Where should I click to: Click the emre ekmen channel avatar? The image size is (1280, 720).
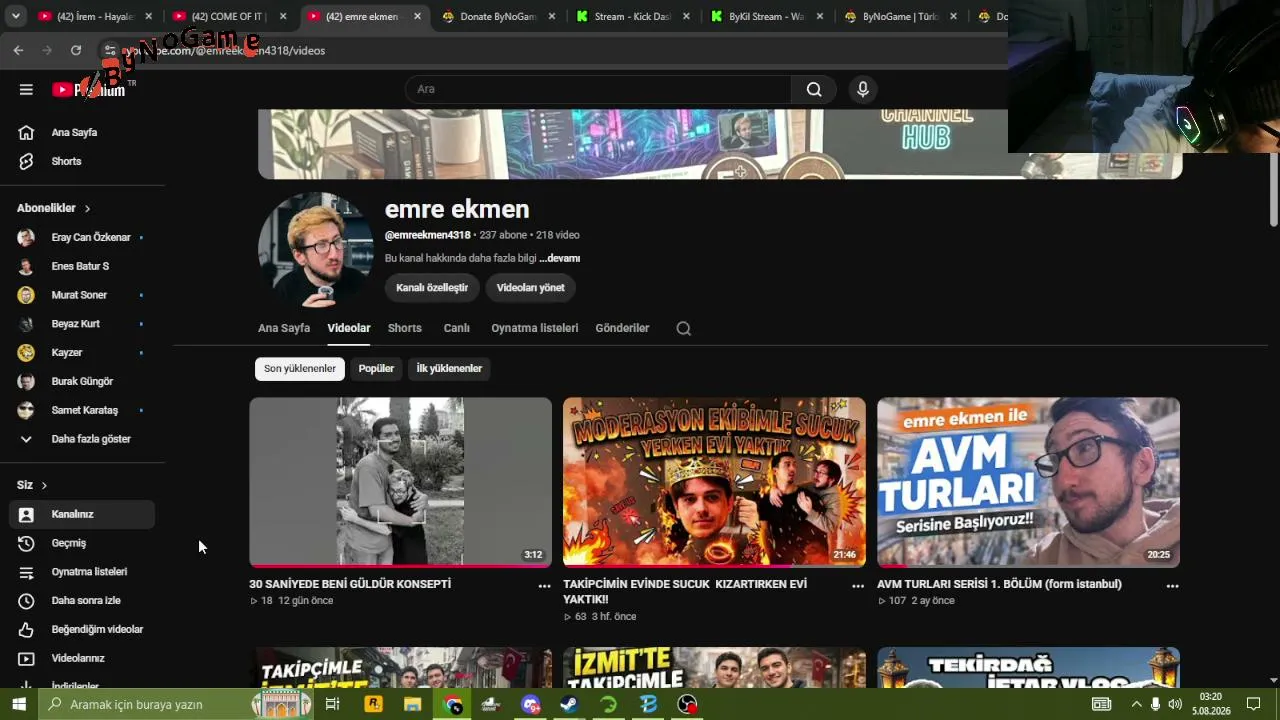[316, 250]
